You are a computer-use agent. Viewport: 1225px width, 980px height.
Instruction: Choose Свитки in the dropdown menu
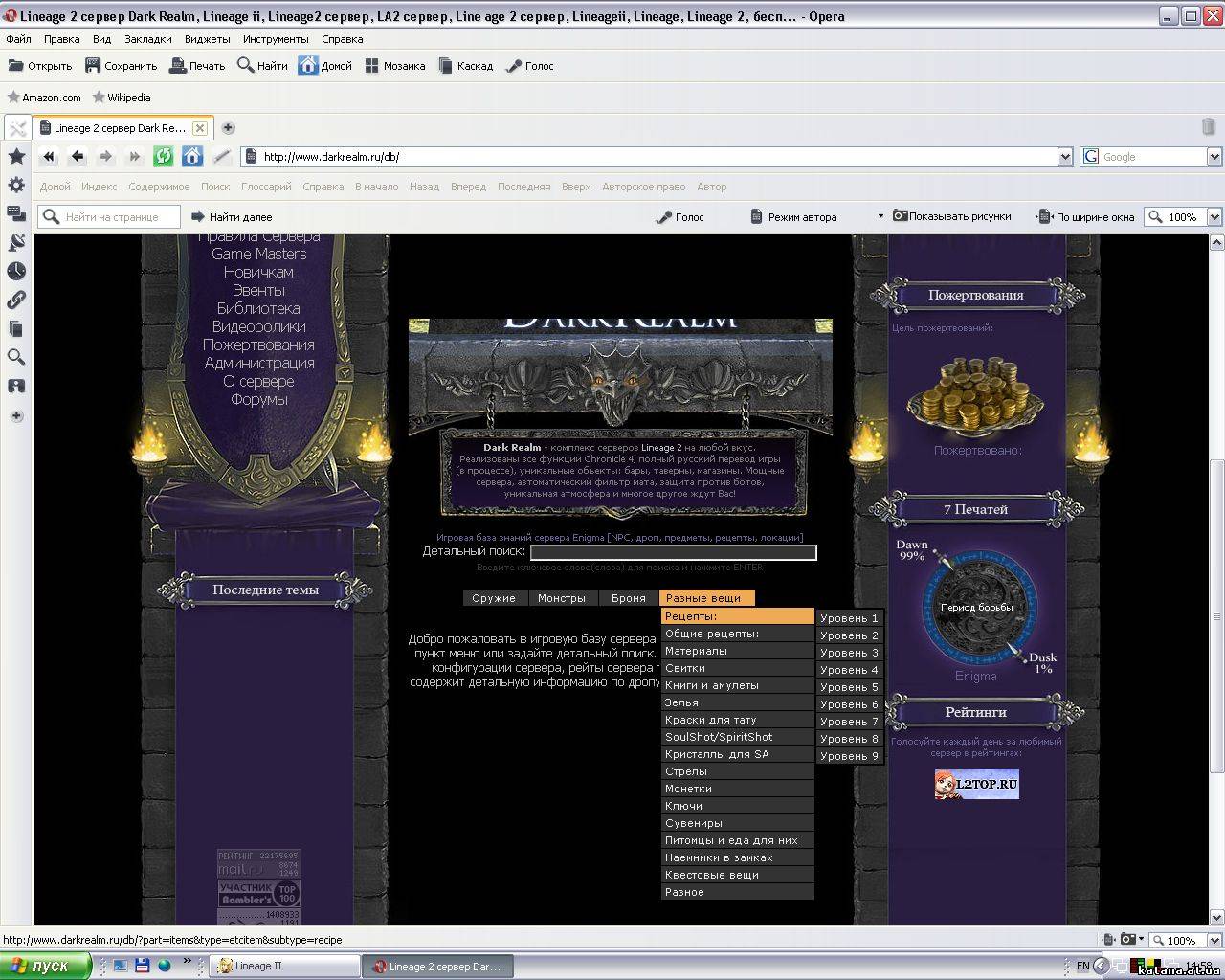pyautogui.click(x=737, y=668)
